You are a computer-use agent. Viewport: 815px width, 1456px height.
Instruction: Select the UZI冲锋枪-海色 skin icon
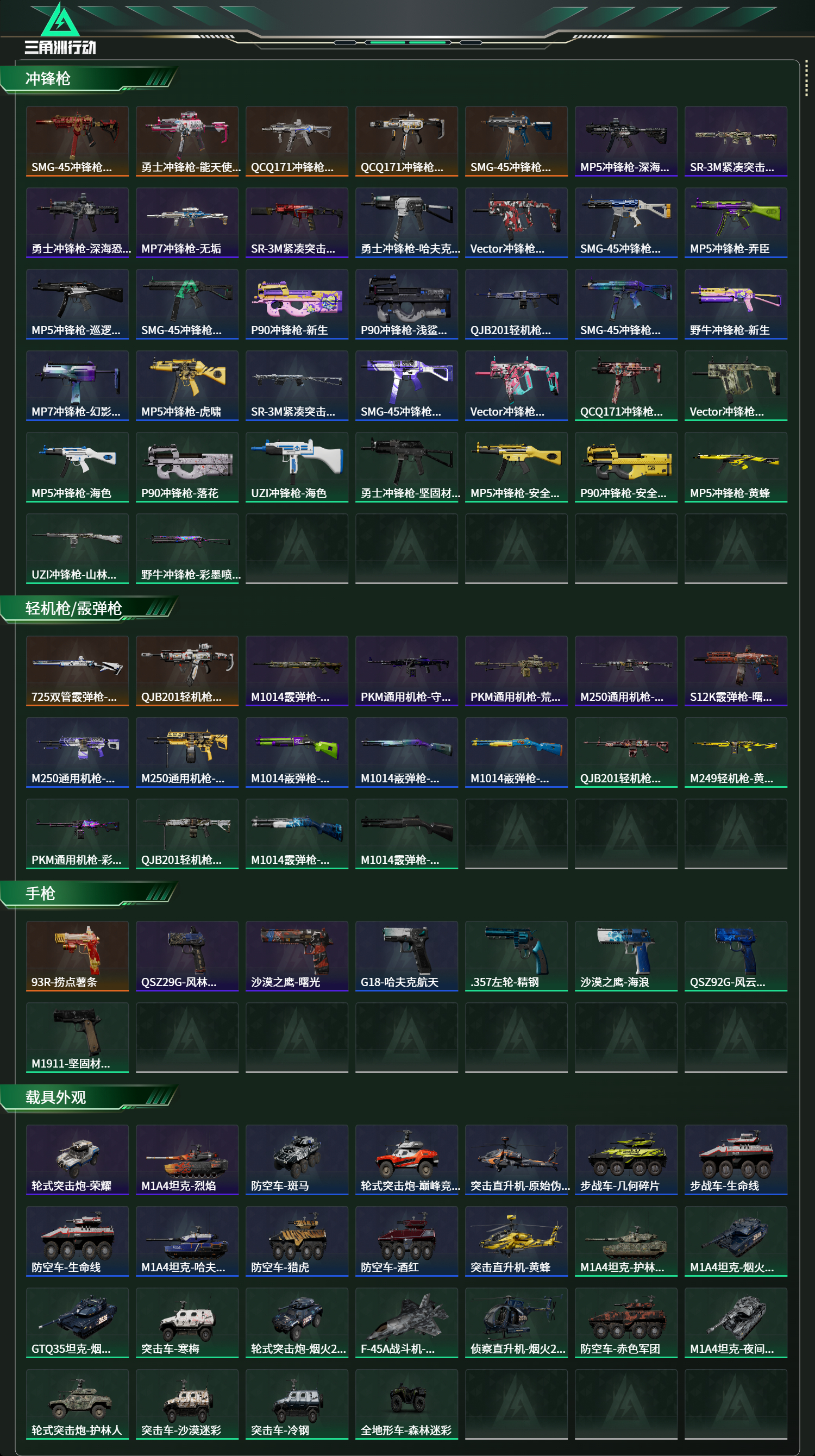pyautogui.click(x=297, y=467)
